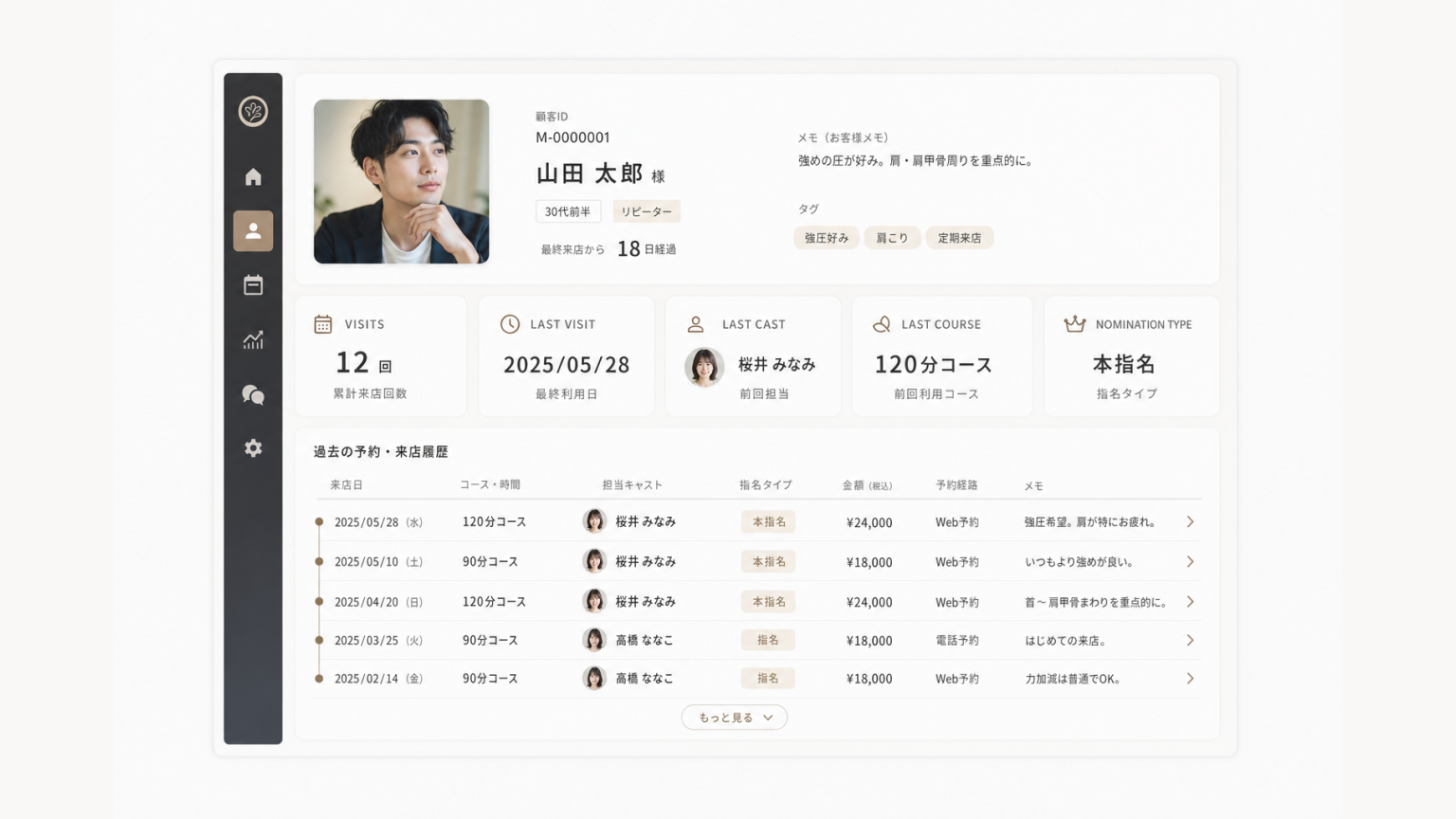
Task: Click 高橋 ななこ avatar in 2025/03/25 row
Action: (594, 640)
